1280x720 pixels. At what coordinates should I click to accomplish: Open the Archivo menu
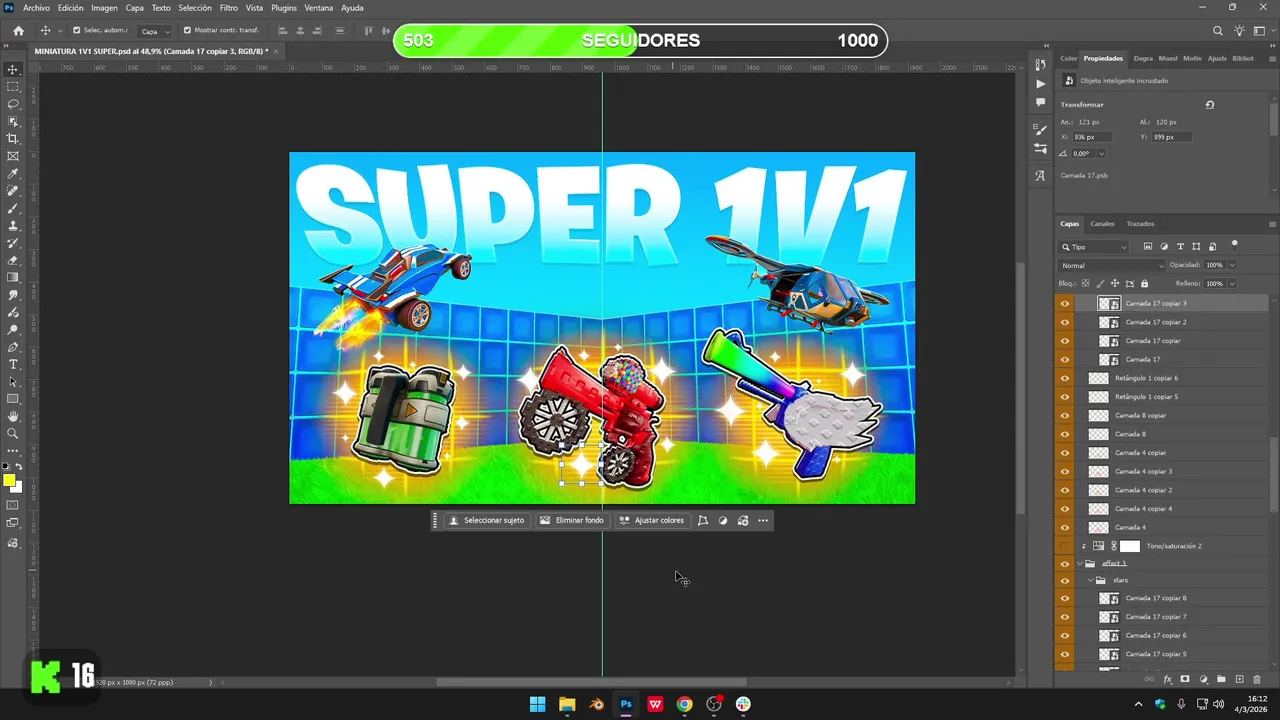click(x=36, y=8)
